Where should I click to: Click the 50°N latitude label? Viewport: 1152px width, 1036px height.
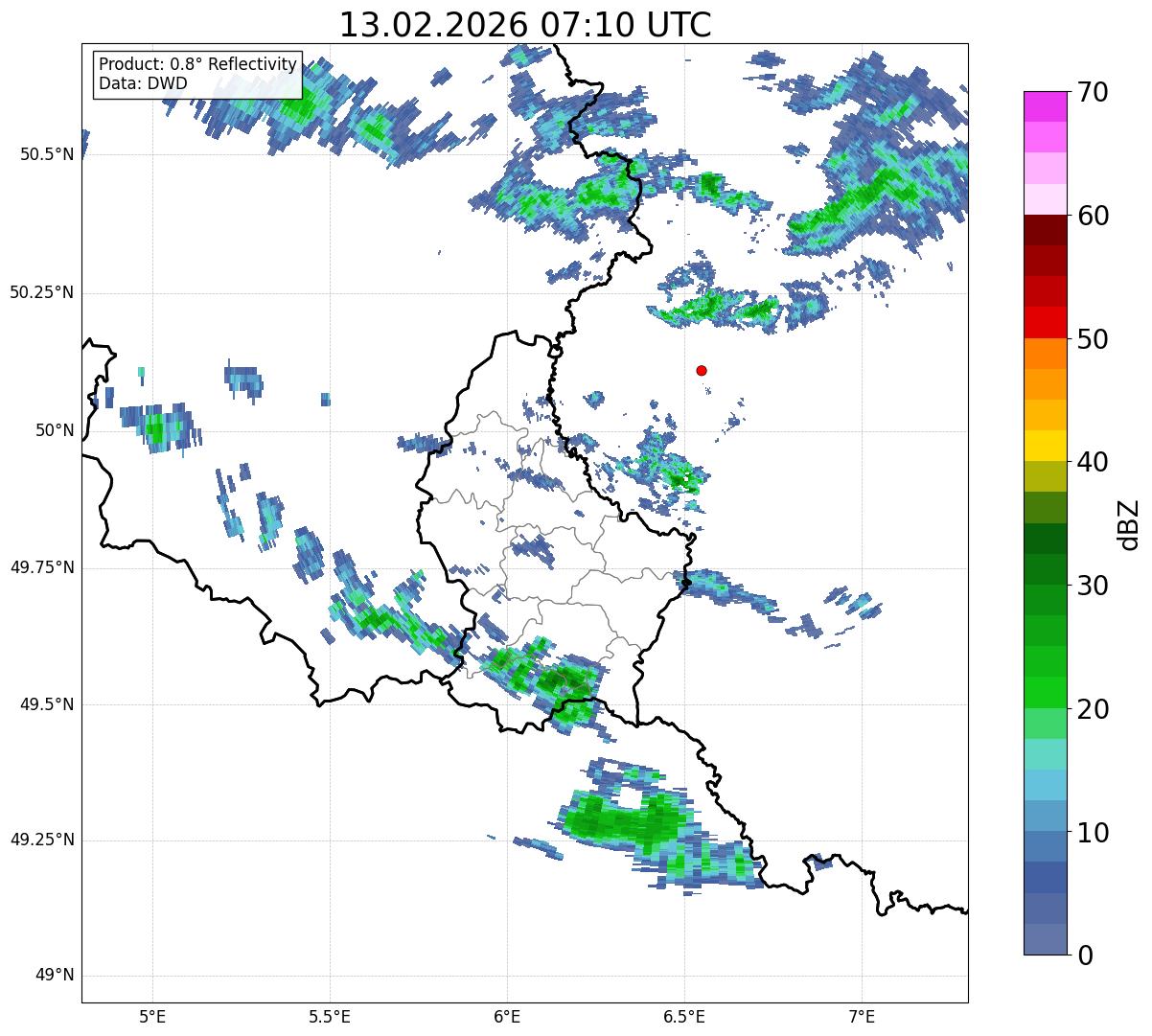tap(55, 430)
